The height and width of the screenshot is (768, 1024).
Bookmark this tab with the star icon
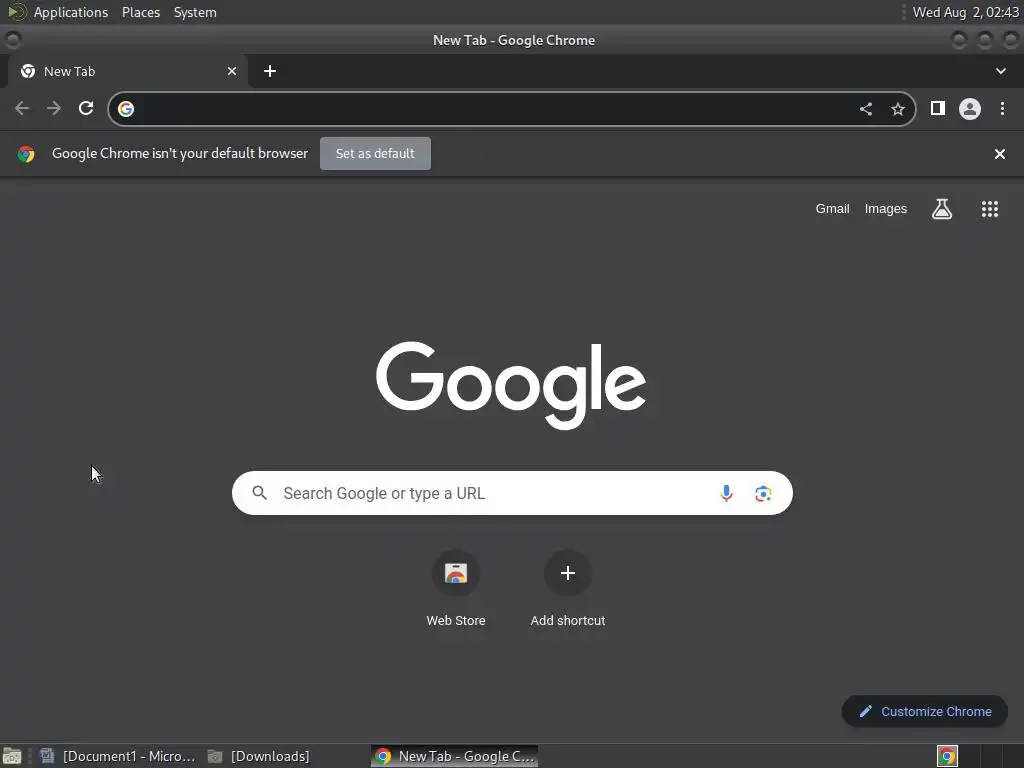tap(898, 109)
